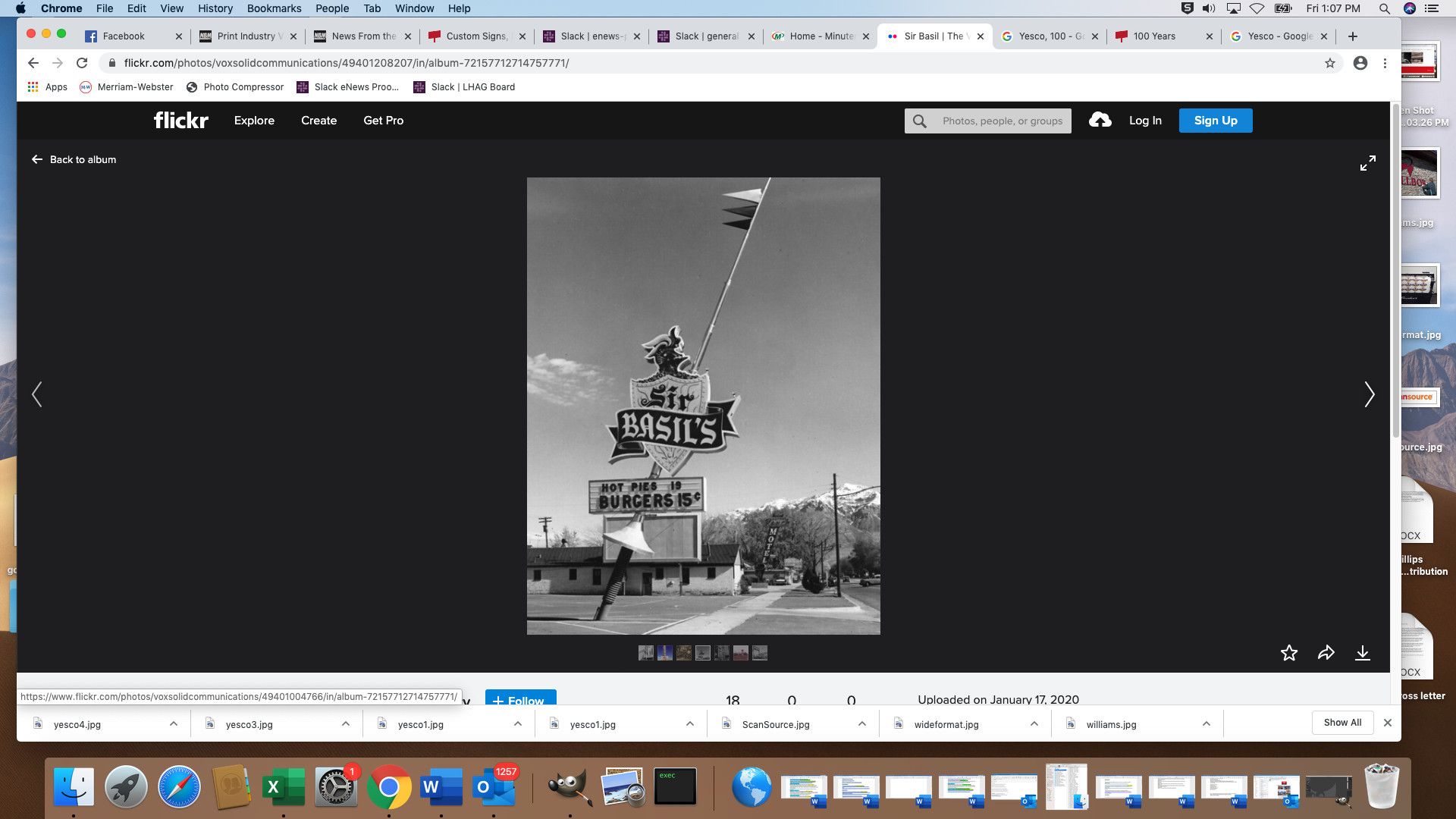Open Microsoft Excel from the Dock
This screenshot has width=1456, height=819.
pyautogui.click(x=284, y=786)
